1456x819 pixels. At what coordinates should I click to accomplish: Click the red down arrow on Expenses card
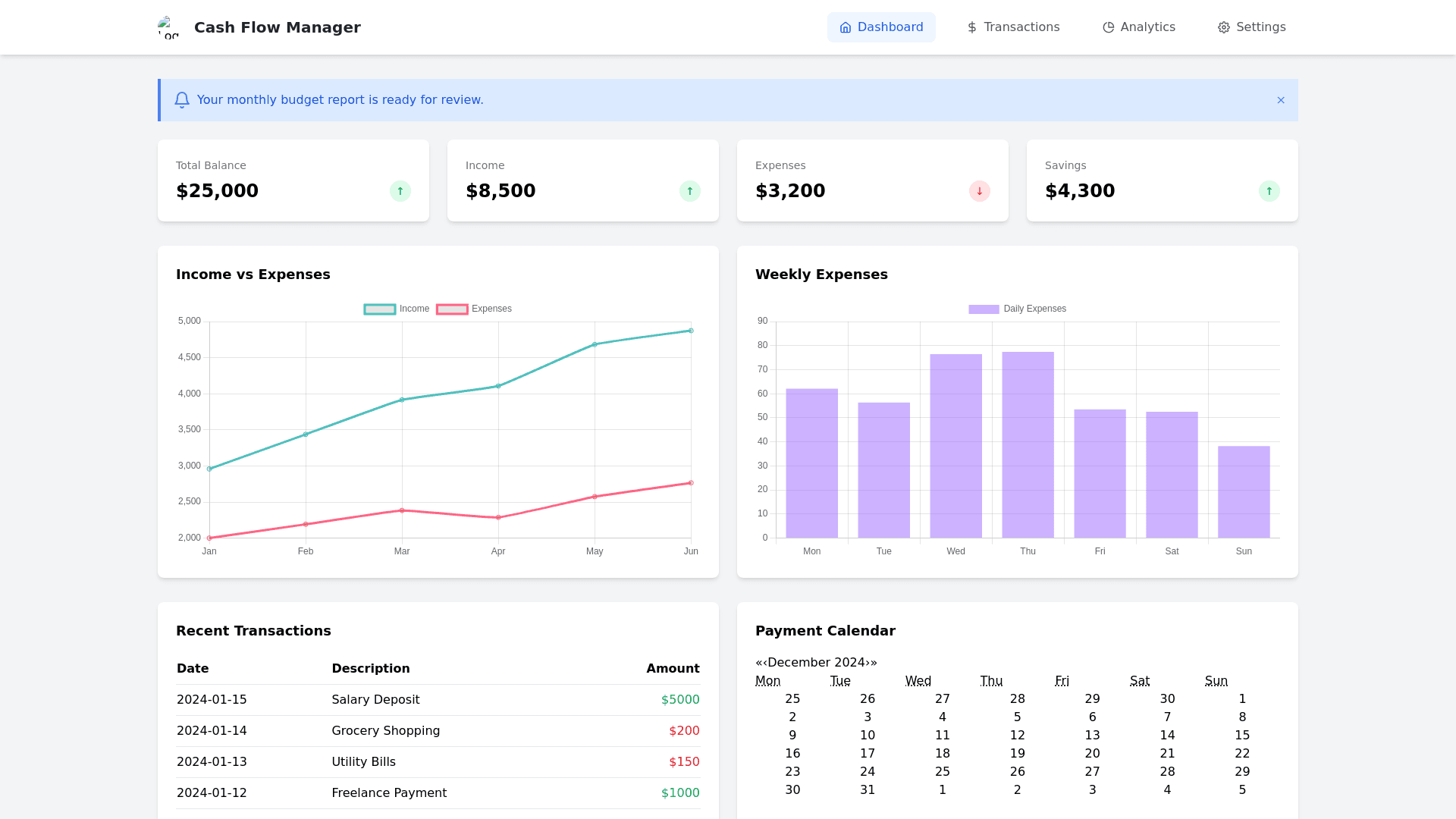[x=980, y=191]
